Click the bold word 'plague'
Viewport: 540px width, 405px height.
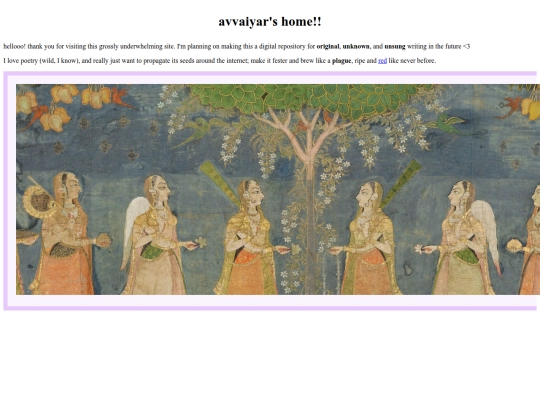click(x=342, y=61)
